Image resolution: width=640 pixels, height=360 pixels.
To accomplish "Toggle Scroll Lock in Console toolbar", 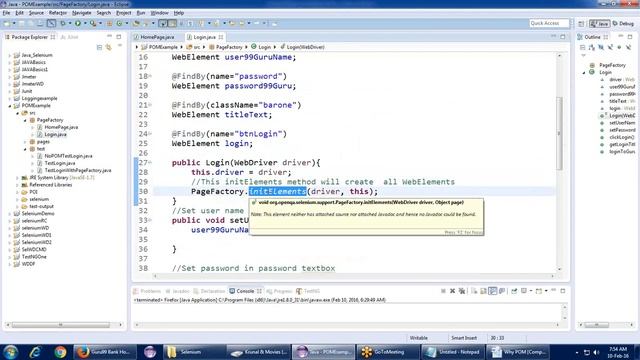I will point(483,291).
